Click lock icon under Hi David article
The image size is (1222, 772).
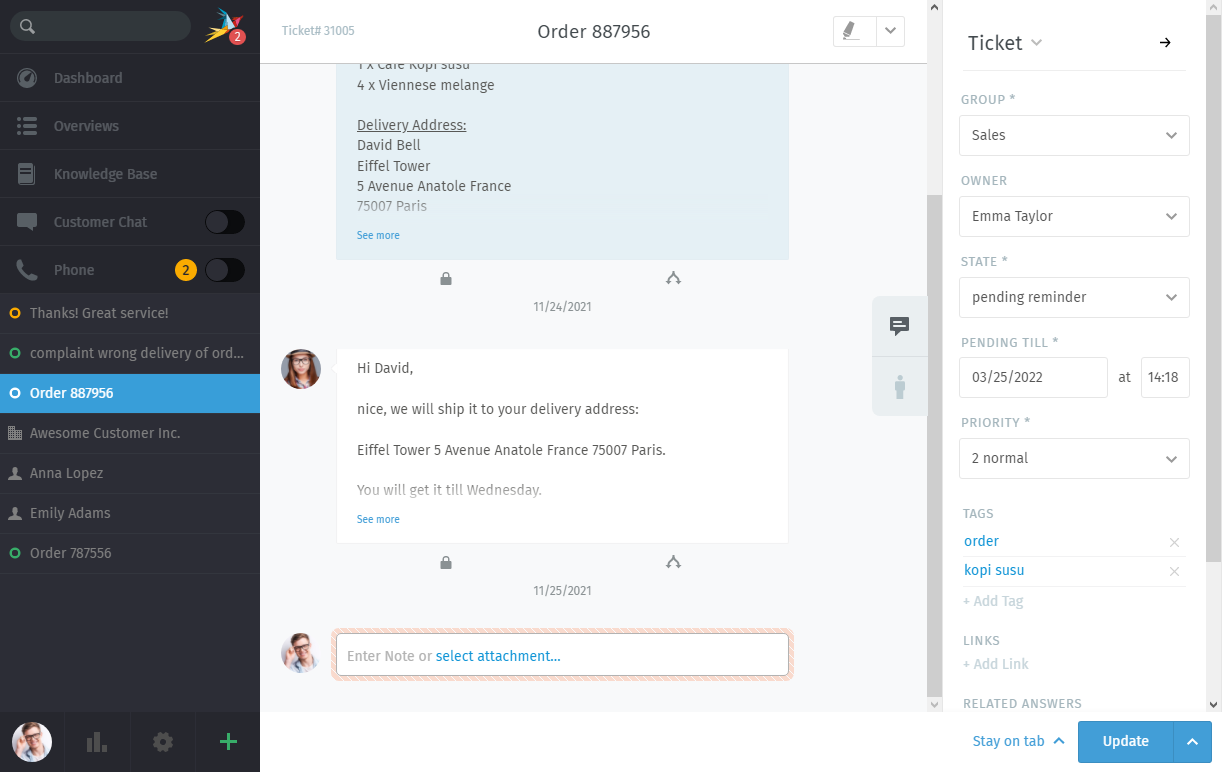[x=446, y=562]
